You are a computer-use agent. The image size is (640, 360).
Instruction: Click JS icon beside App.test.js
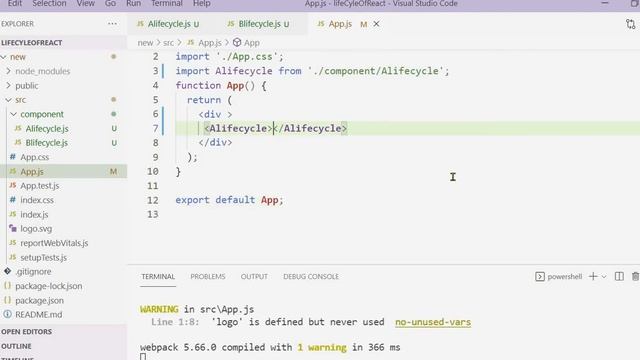(x=13, y=185)
